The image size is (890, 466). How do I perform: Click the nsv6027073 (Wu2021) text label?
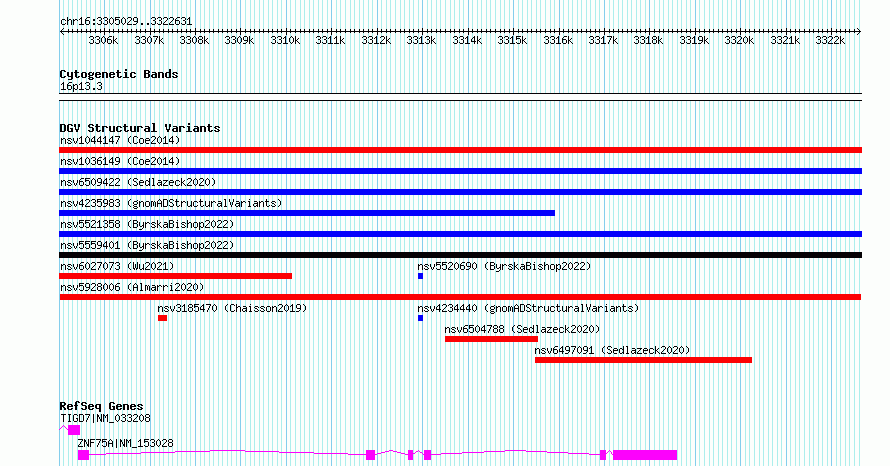(x=117, y=266)
